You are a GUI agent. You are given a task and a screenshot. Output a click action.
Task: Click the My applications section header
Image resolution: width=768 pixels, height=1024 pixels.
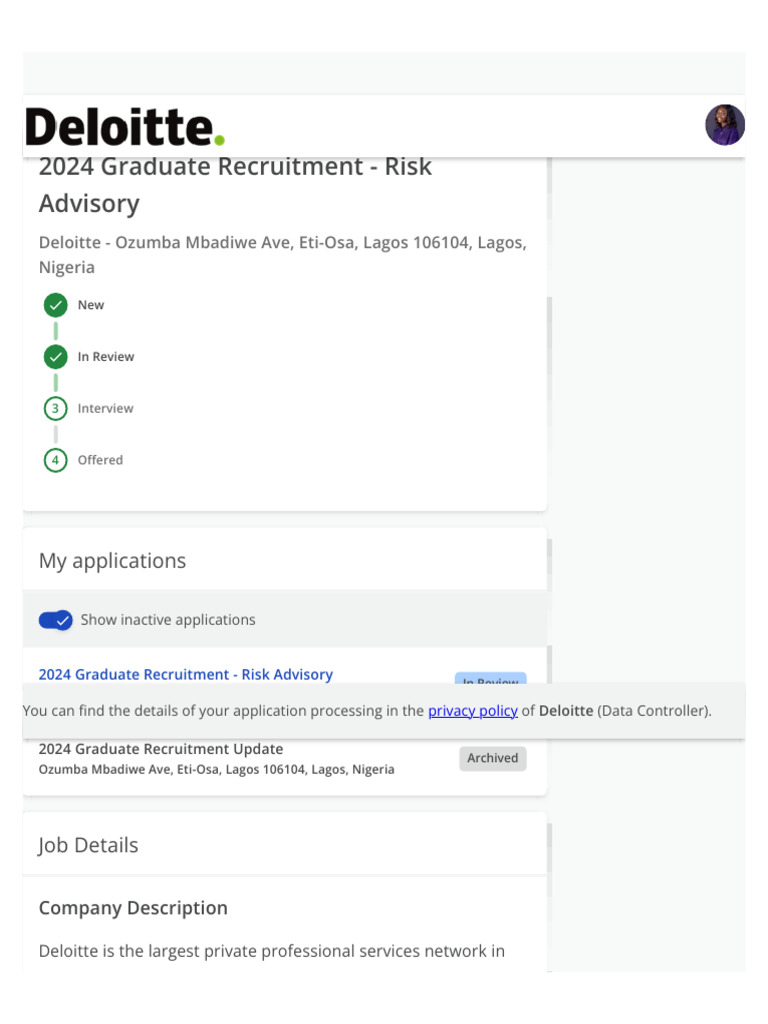[113, 561]
